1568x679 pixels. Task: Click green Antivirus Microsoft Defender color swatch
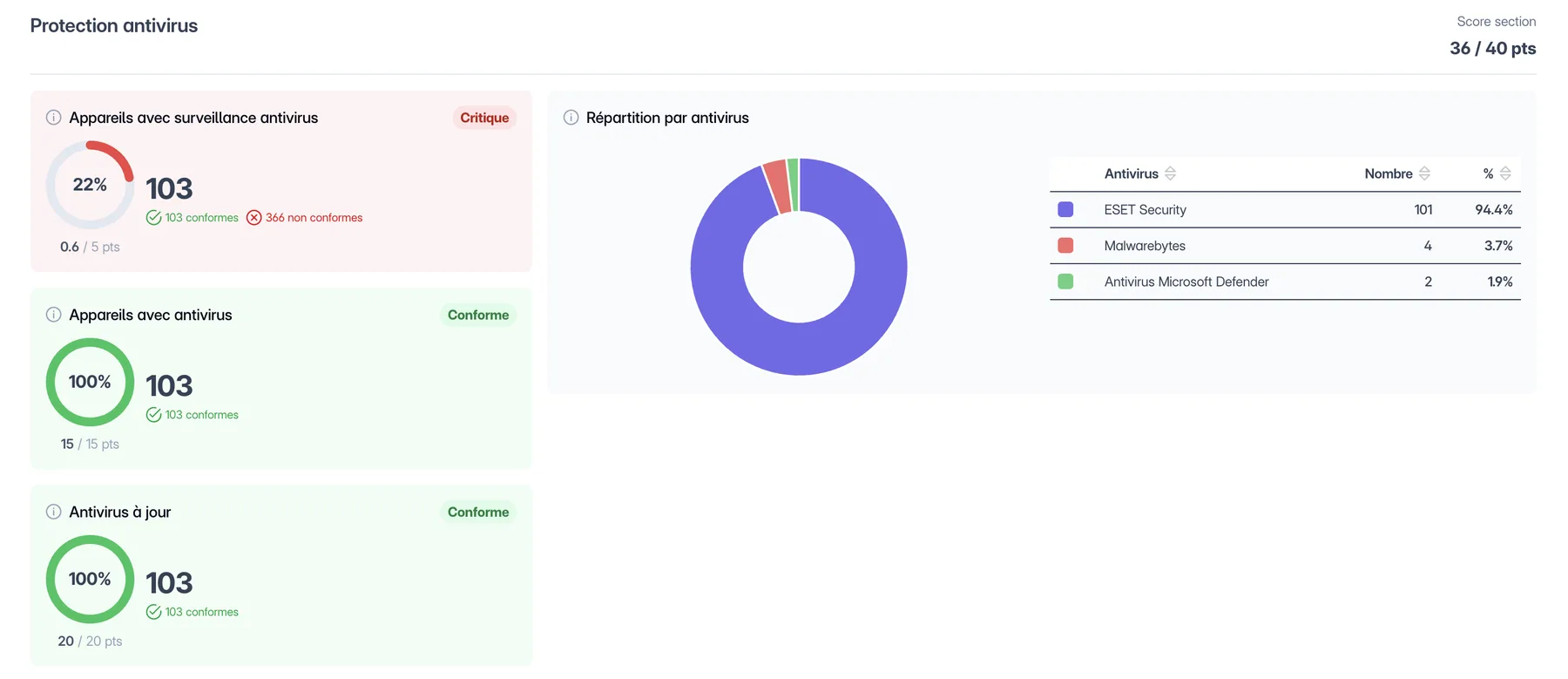tap(1065, 282)
